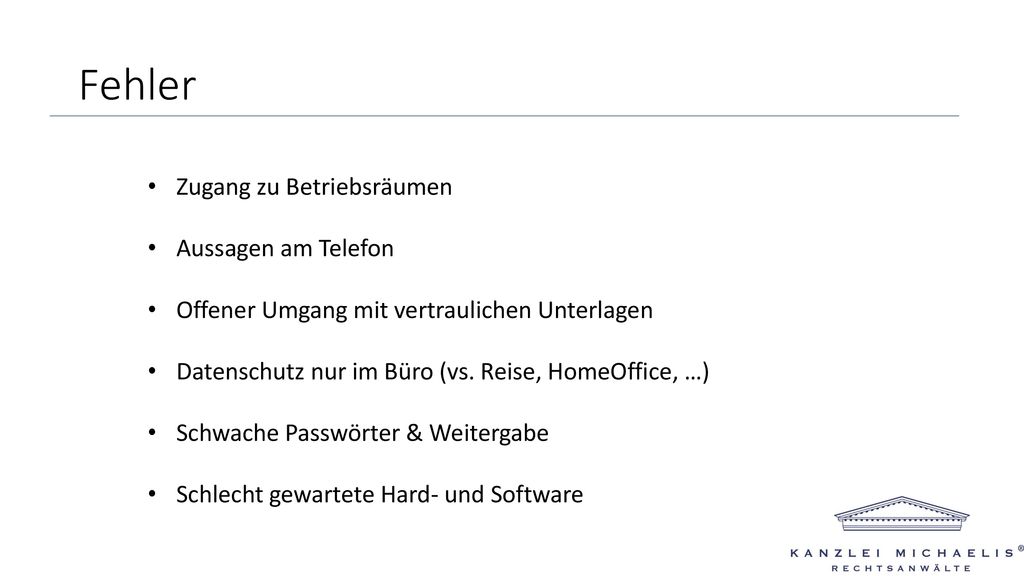Click Offener Umgang mit vertraulichen Unterlagen
Image resolution: width=1024 pixels, height=576 pixels.
[414, 310]
